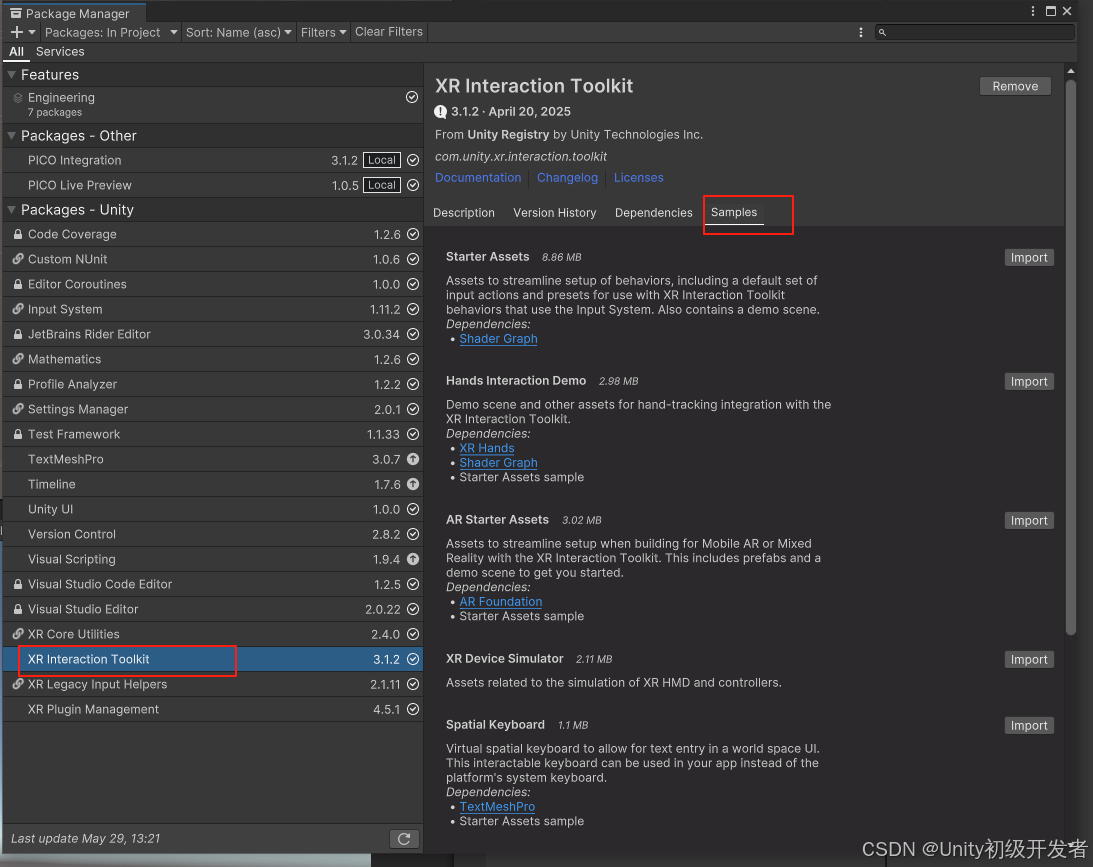Click the Settings Manager link icon
Screen dimensions: 1093x867
(17, 409)
